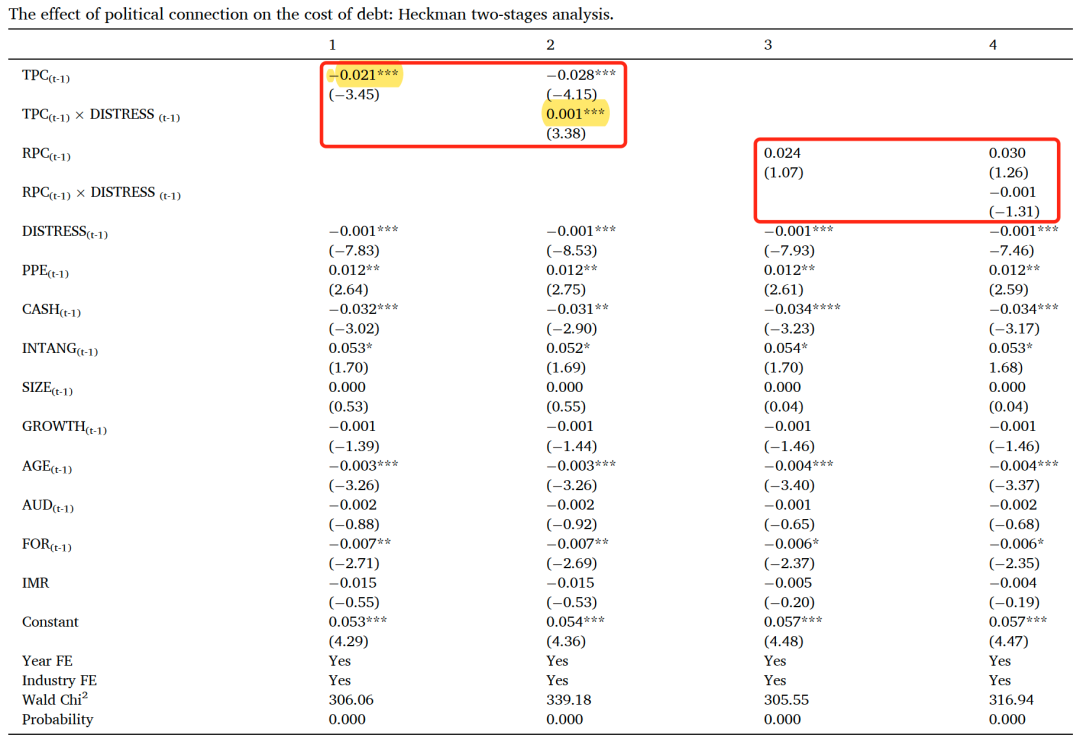The width and height of the screenshot is (1080, 739).
Task: Select the Wald Chi² value 316.94
Action: pyautogui.click(x=1011, y=700)
